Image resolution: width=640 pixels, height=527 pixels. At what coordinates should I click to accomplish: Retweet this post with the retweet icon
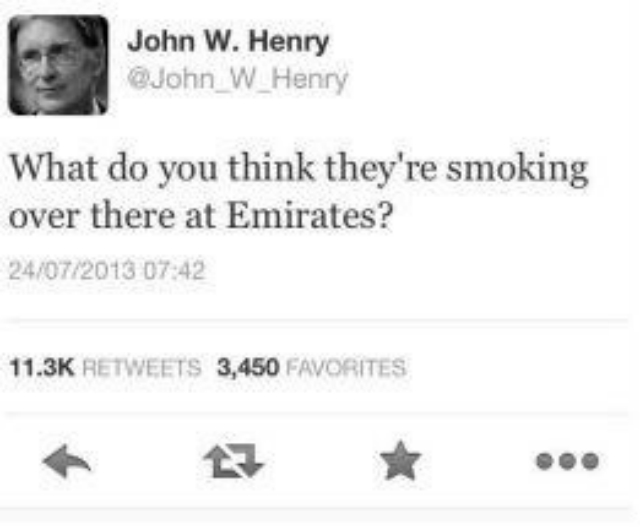coord(234,461)
